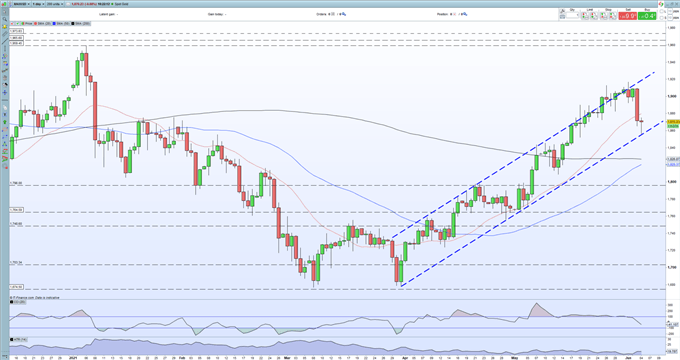The width and height of the screenshot is (680, 360).
Task: Click the ATR (14) indicator panel label
Action: (20, 339)
